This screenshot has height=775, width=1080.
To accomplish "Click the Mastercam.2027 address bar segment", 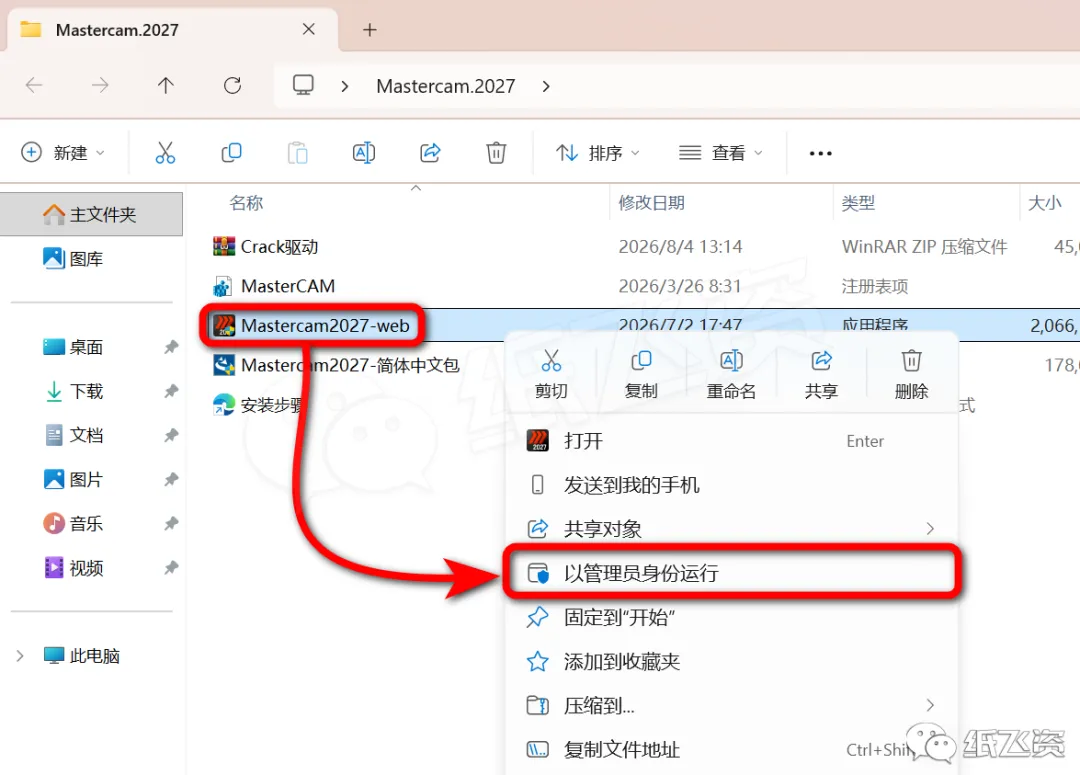I will point(446,86).
